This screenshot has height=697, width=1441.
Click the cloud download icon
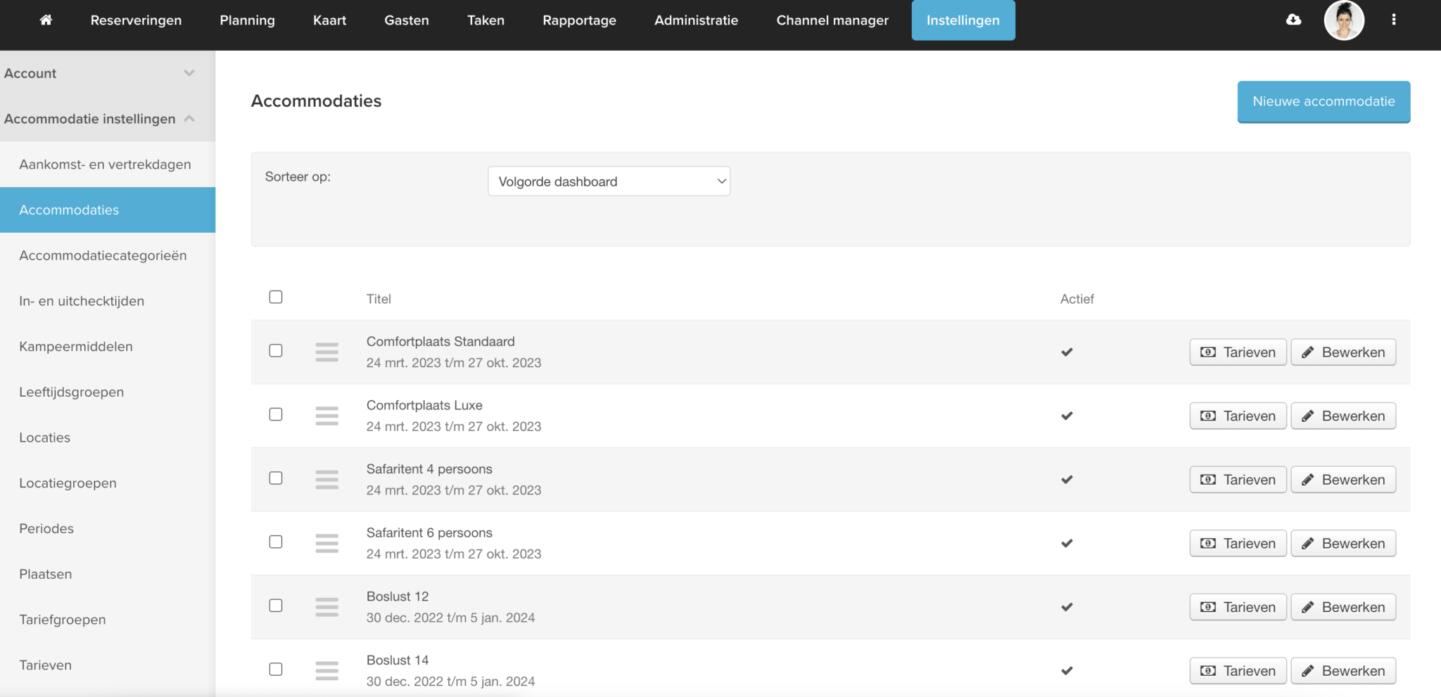click(x=1293, y=20)
